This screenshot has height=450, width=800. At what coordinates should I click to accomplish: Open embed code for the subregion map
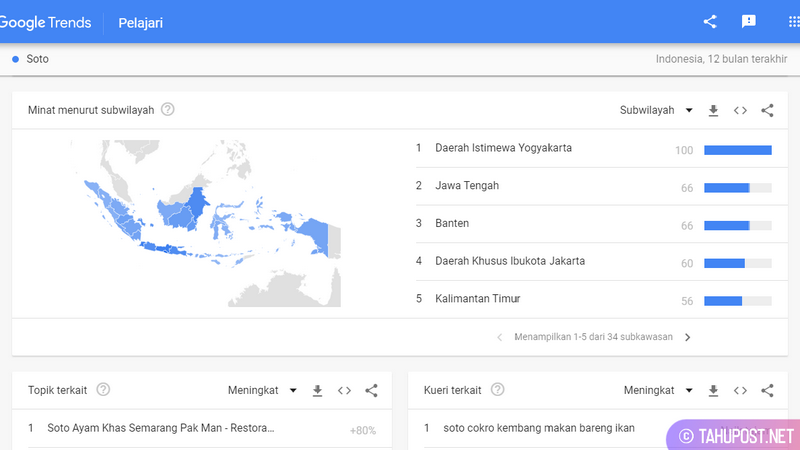click(x=740, y=110)
